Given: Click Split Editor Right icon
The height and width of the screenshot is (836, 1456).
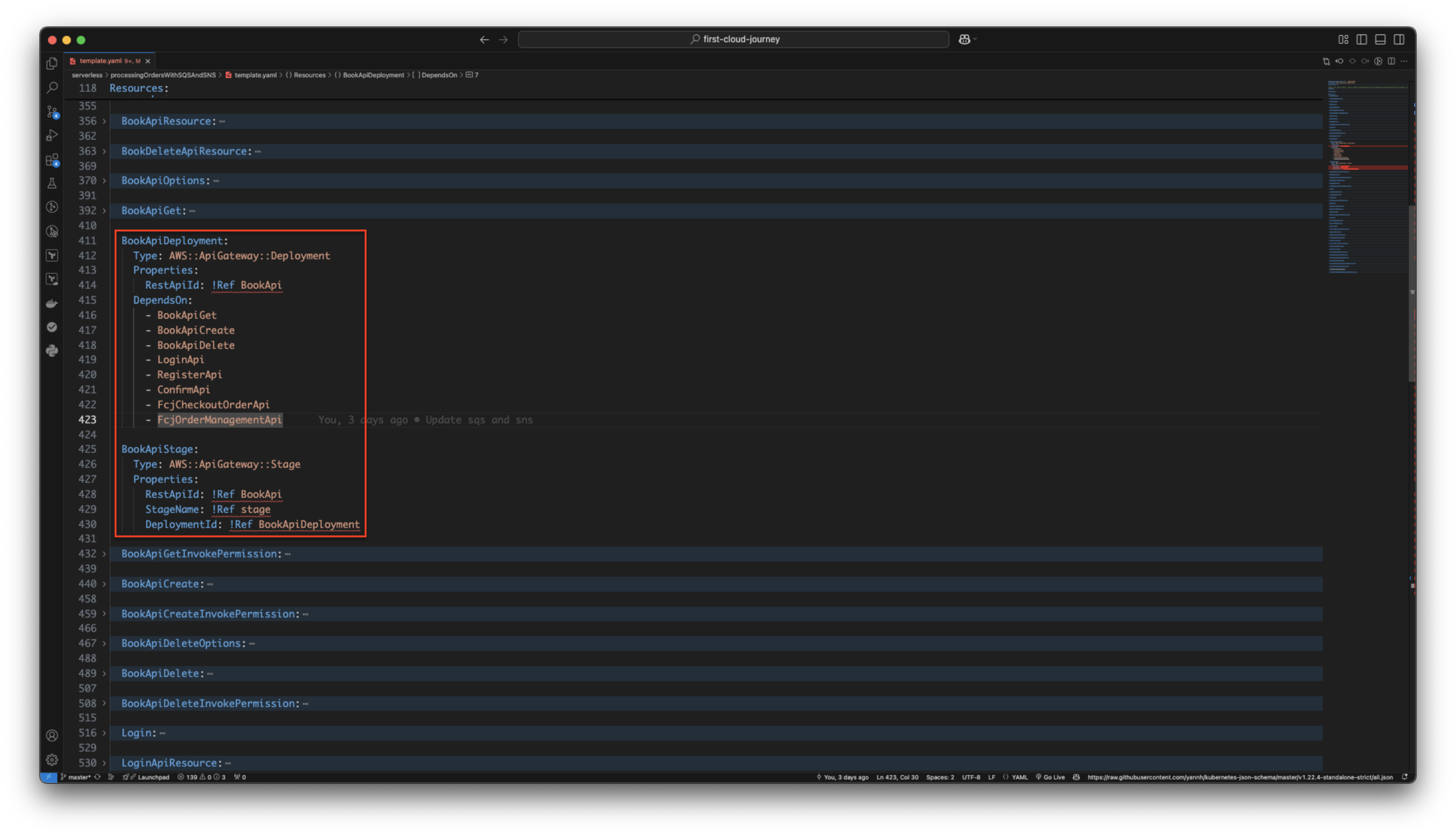Looking at the screenshot, I should point(1391,61).
